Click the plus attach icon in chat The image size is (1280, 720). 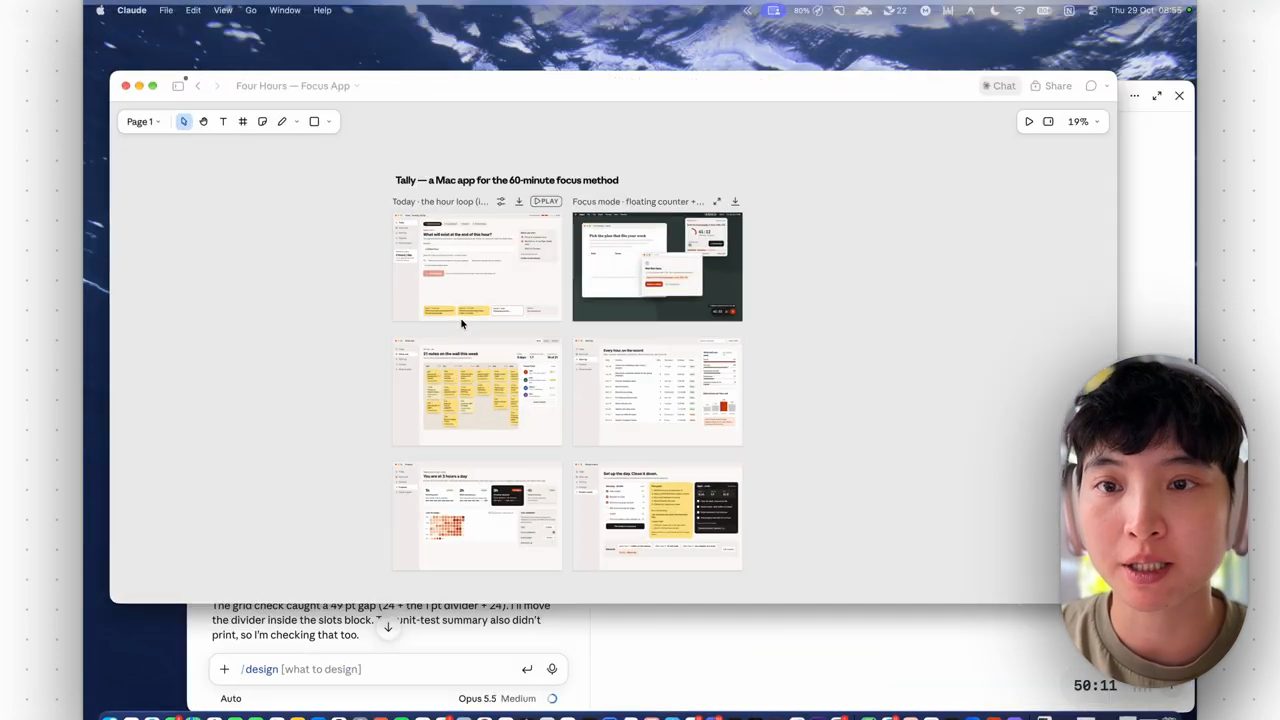(224, 669)
